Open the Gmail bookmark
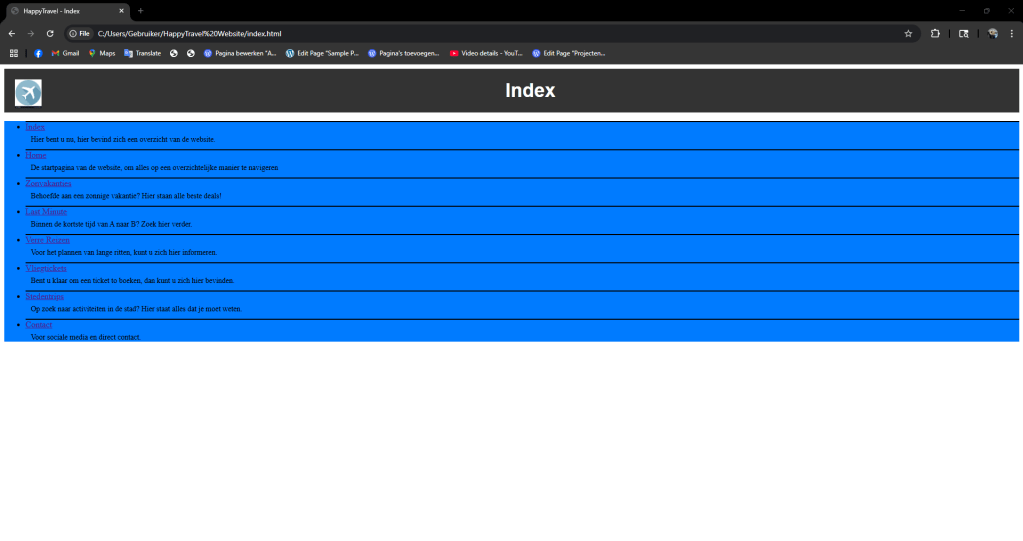 (x=65, y=53)
